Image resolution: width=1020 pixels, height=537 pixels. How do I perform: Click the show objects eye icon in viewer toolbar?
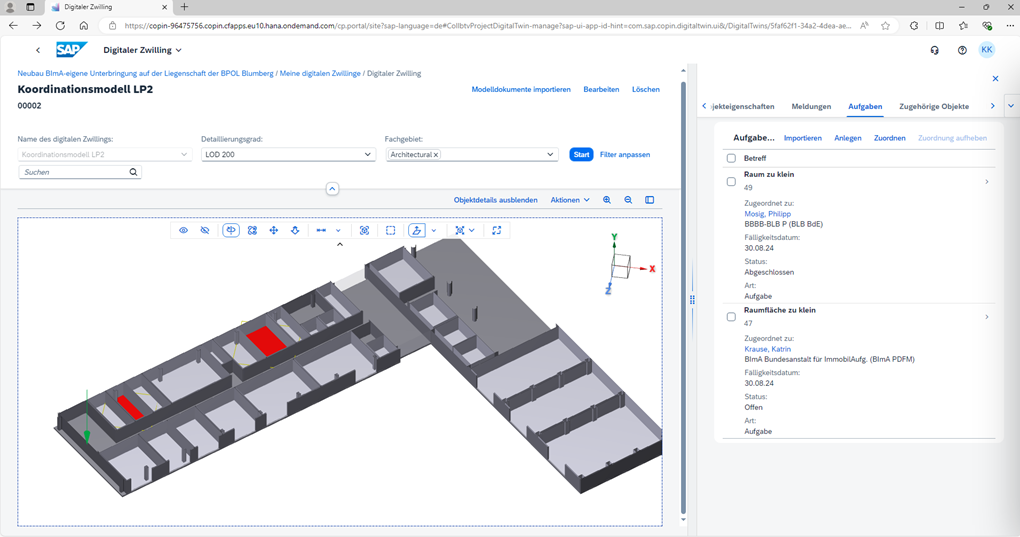pos(183,230)
